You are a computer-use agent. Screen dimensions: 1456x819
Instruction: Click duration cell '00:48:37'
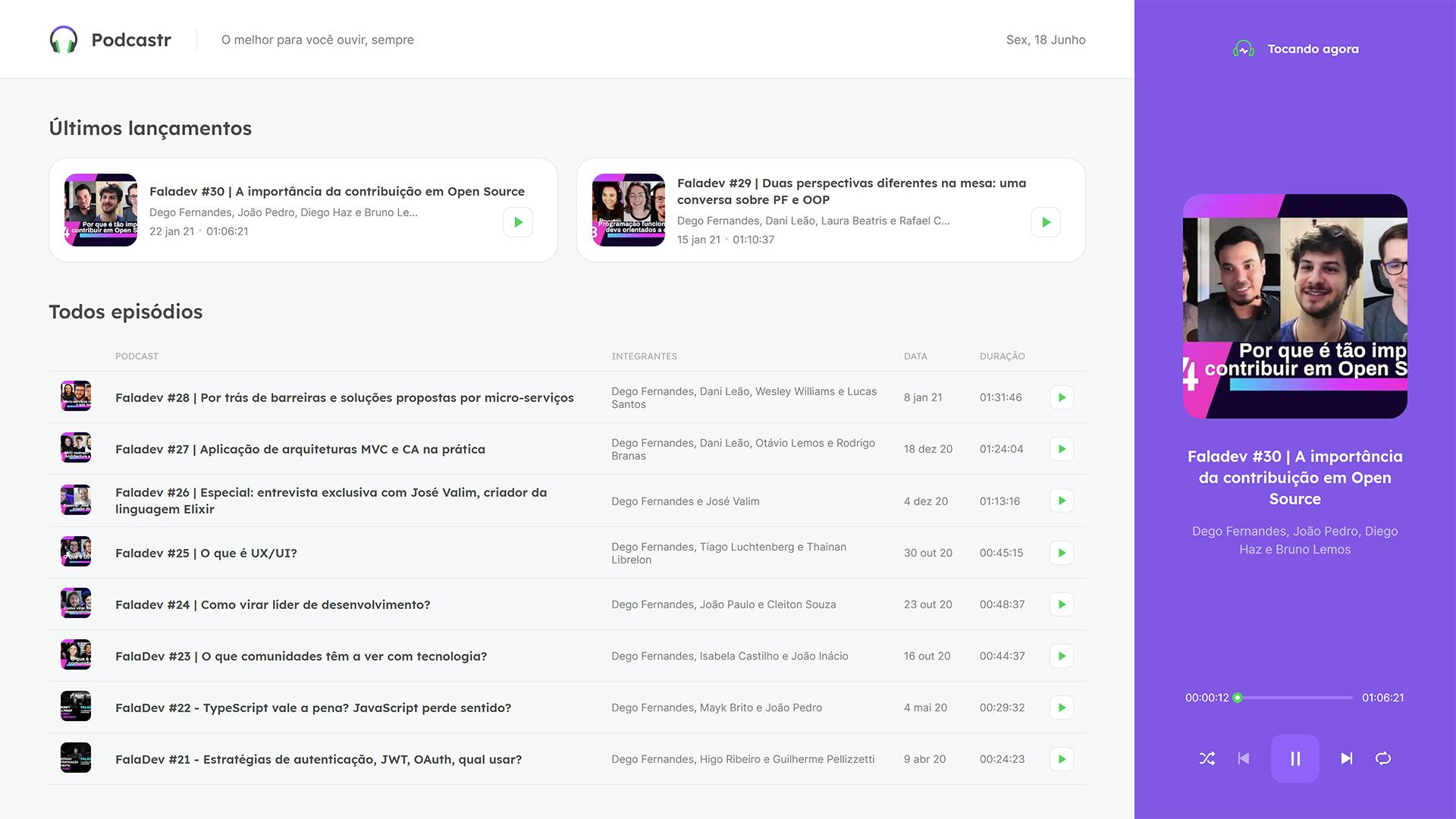pos(1003,604)
